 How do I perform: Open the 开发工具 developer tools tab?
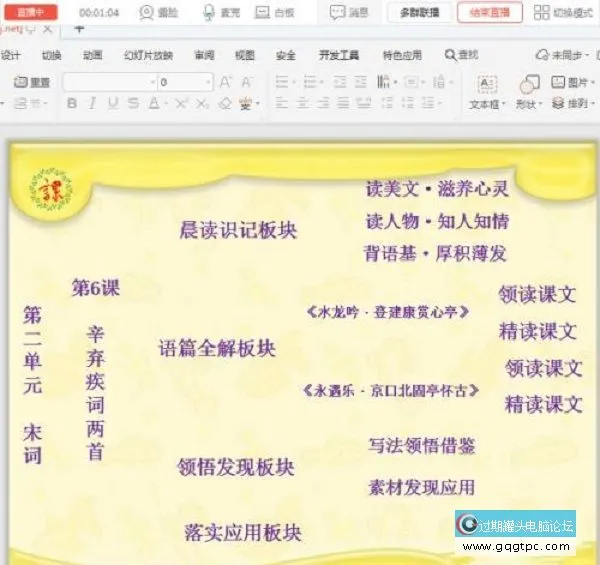[339, 55]
